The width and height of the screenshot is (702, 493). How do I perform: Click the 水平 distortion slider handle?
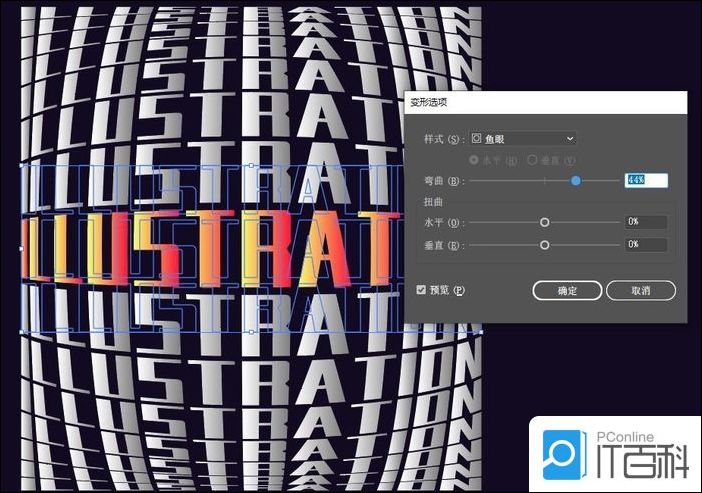(x=545, y=222)
